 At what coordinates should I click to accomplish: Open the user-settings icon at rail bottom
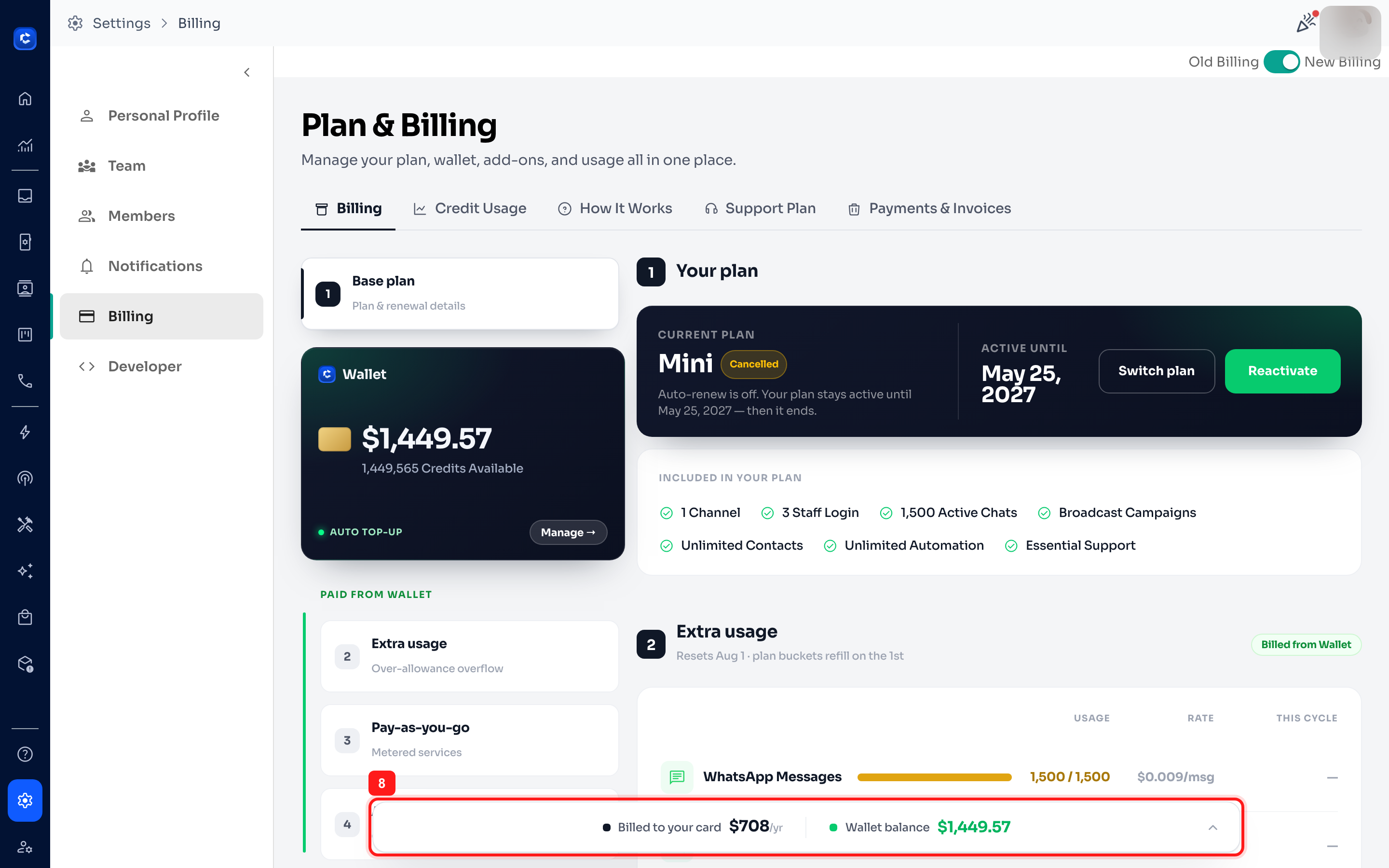pos(25,847)
